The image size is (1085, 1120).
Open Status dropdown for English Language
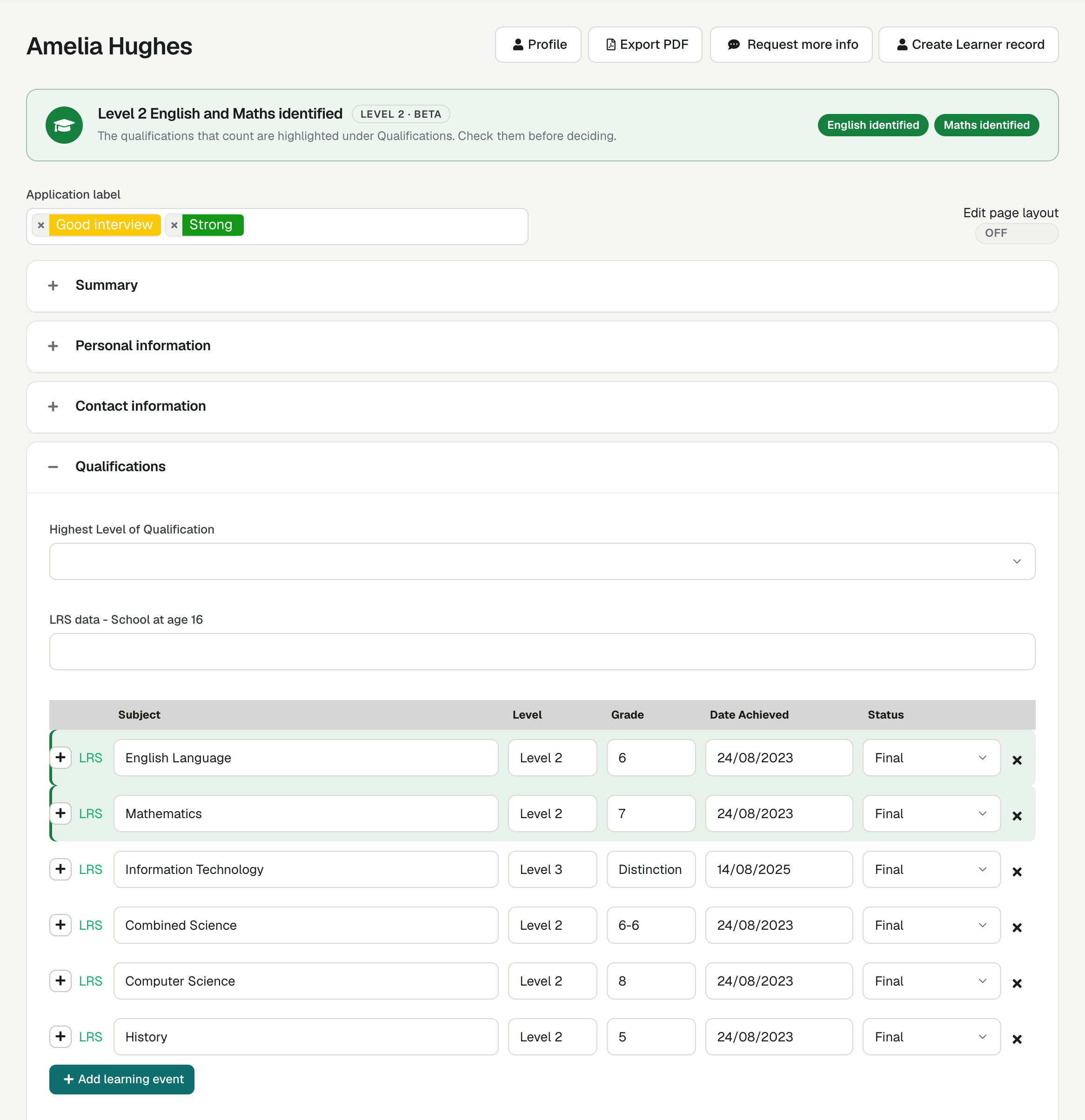click(931, 758)
